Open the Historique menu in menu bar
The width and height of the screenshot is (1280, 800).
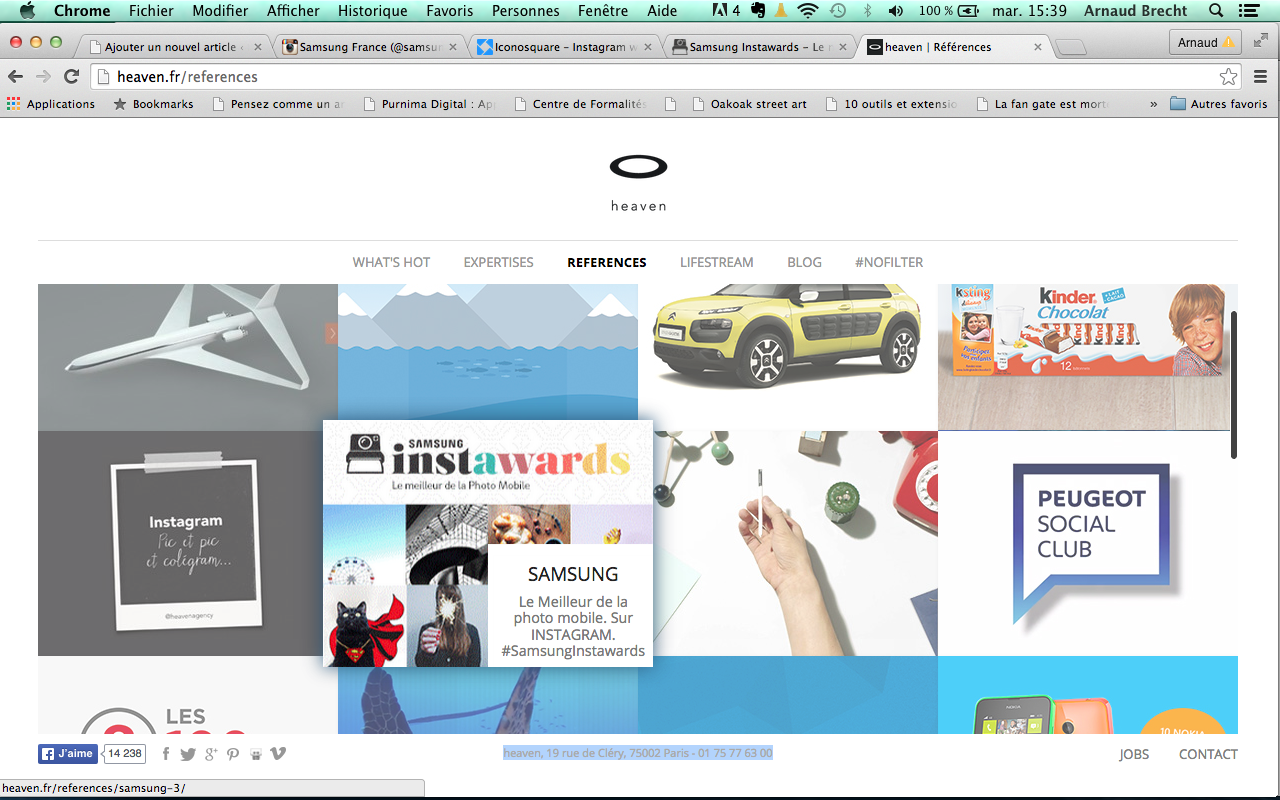click(372, 11)
